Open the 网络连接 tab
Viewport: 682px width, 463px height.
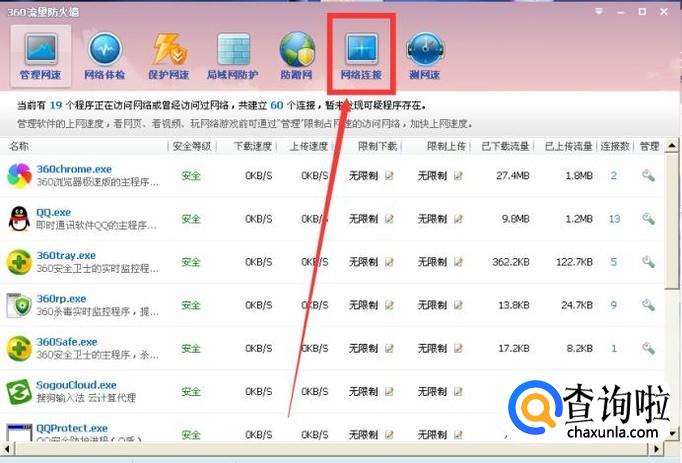click(361, 56)
